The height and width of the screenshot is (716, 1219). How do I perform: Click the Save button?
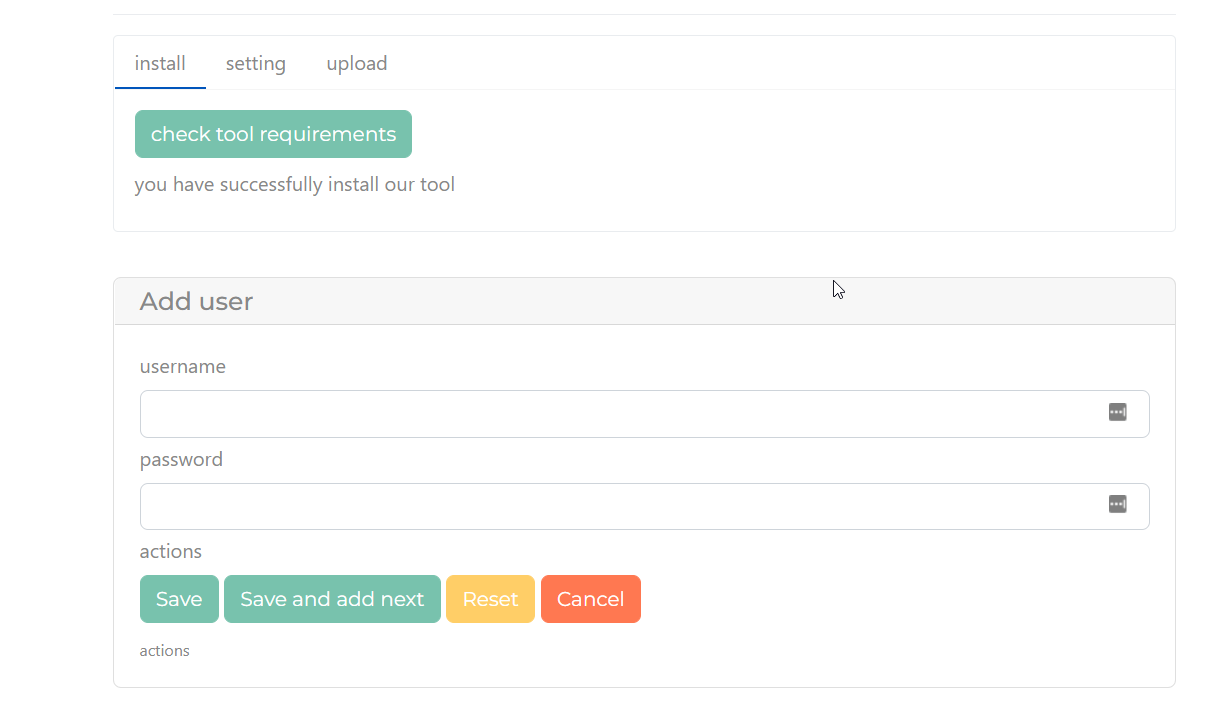pos(179,599)
